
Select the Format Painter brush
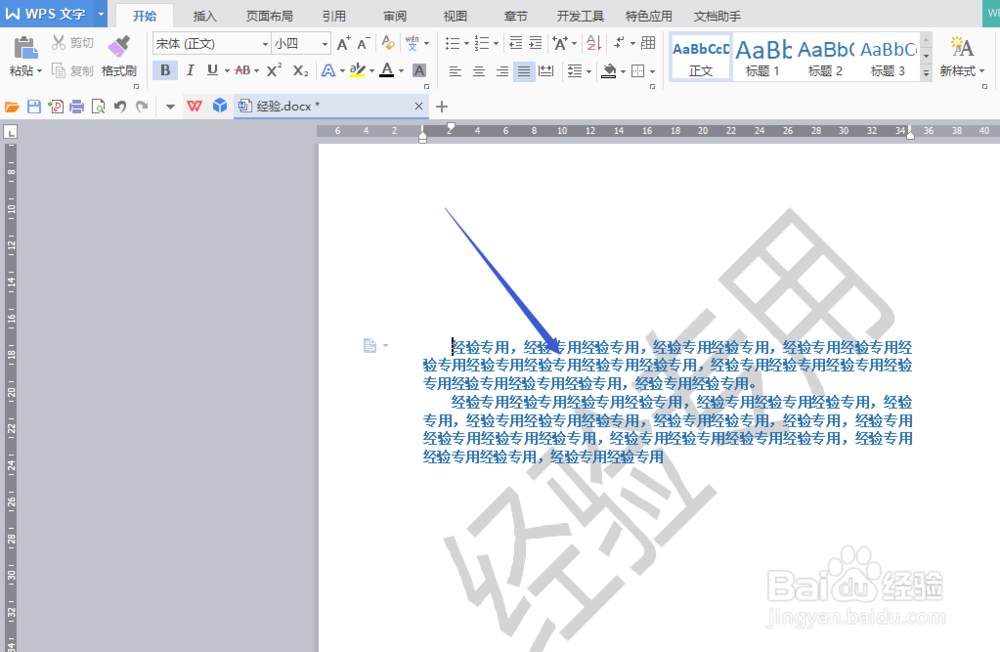pos(119,47)
